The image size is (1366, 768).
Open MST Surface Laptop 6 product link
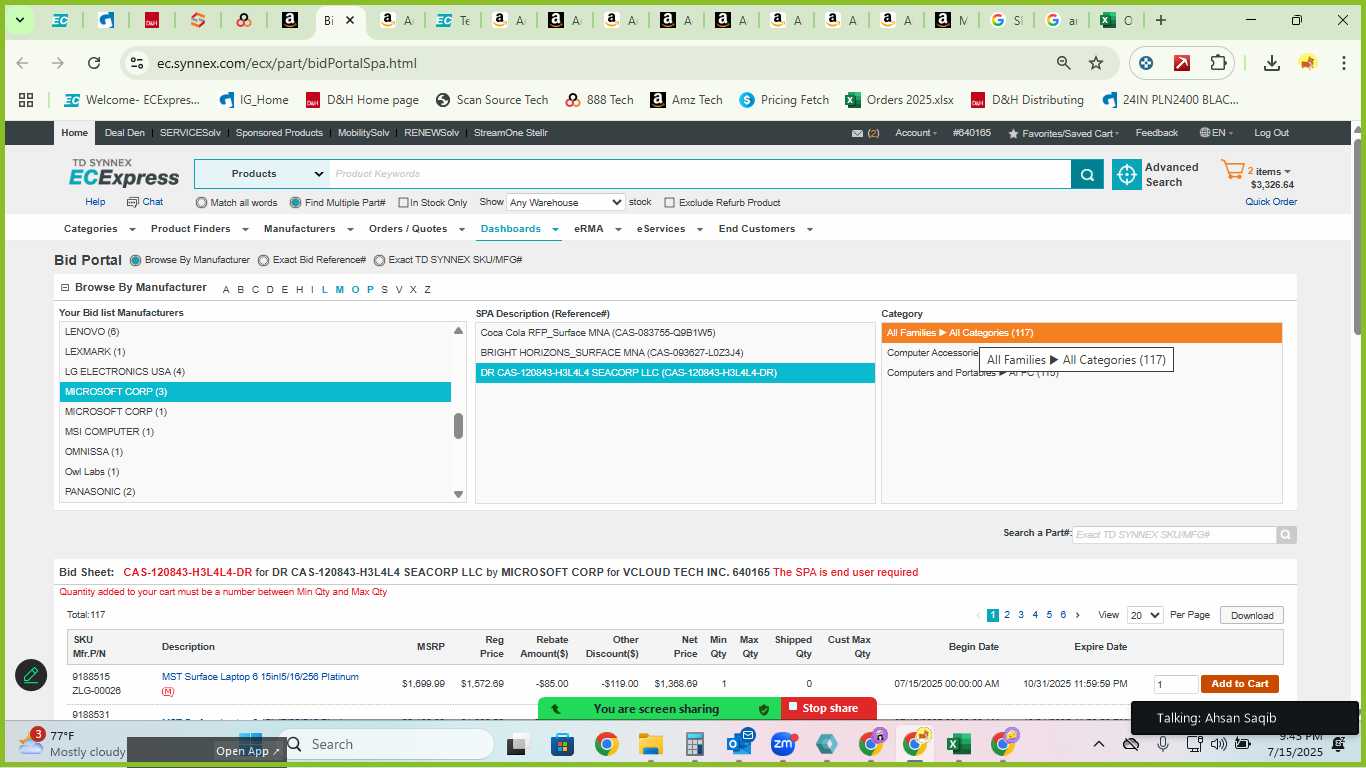pos(260,677)
